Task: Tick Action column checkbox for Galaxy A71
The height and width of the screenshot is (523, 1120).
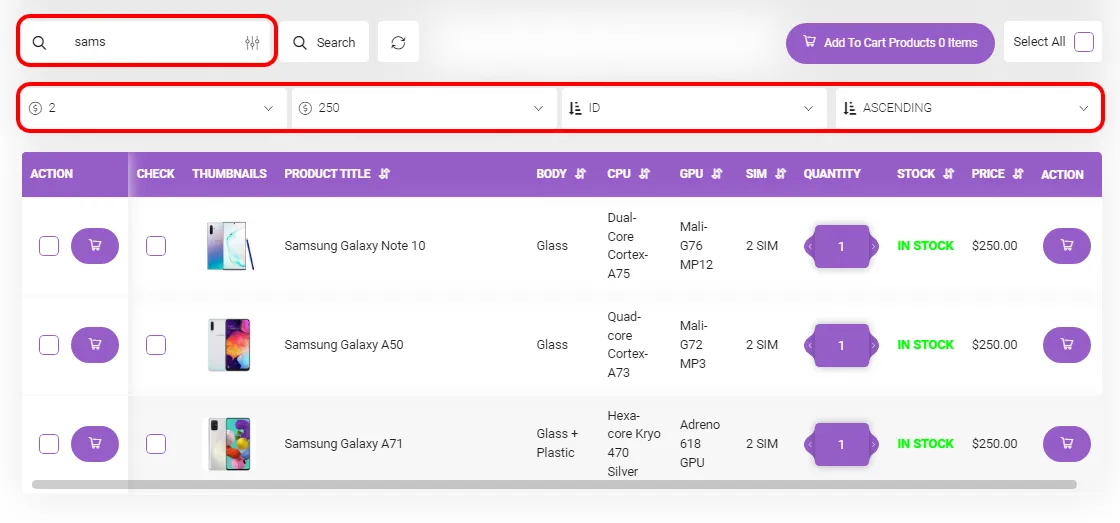Action: (x=49, y=444)
